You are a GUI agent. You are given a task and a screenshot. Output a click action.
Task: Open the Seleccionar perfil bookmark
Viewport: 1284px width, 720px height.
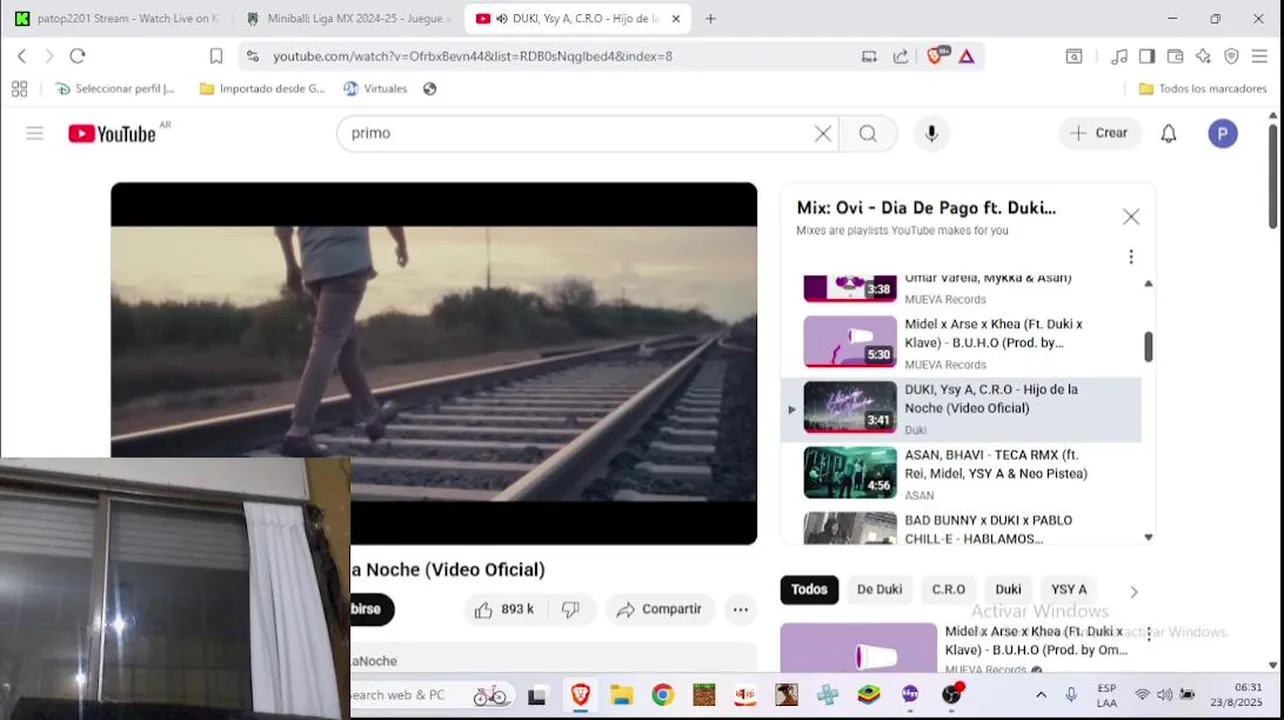pyautogui.click(x=116, y=89)
